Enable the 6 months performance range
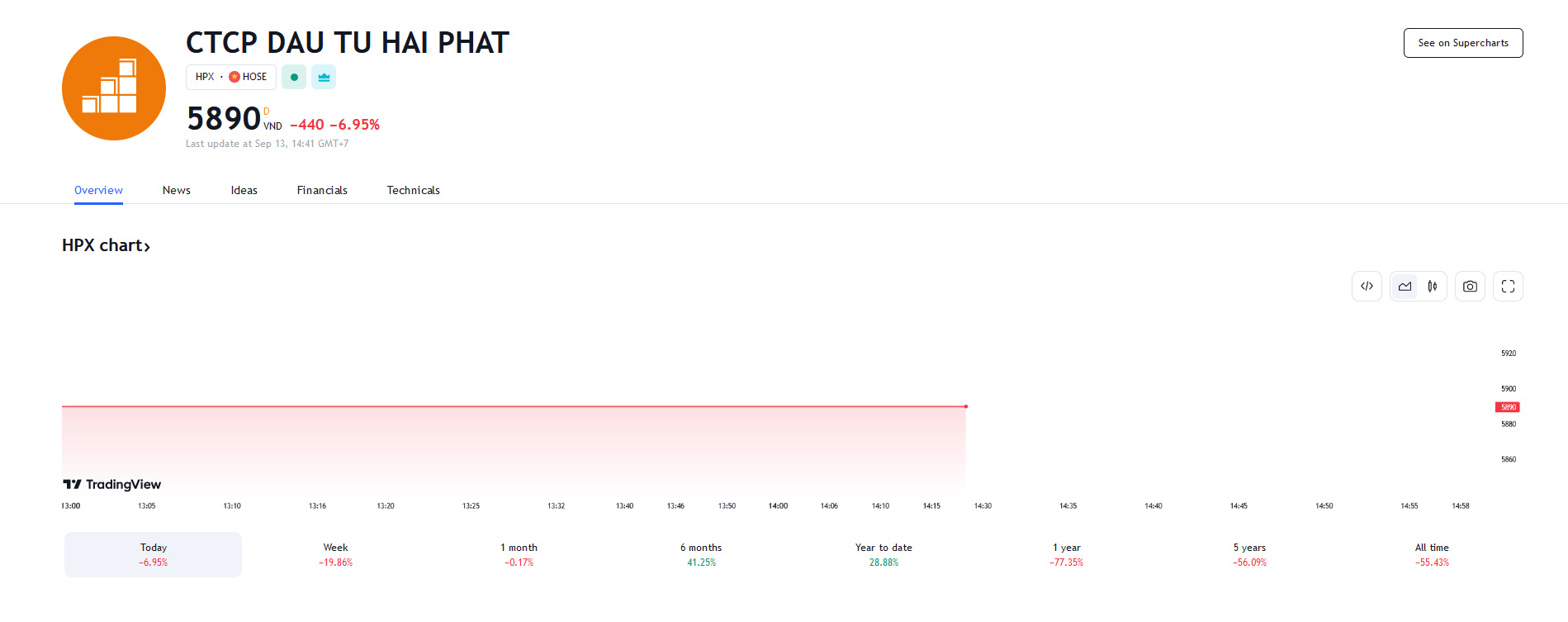Viewport: 1568px width, 622px height. 701,554
